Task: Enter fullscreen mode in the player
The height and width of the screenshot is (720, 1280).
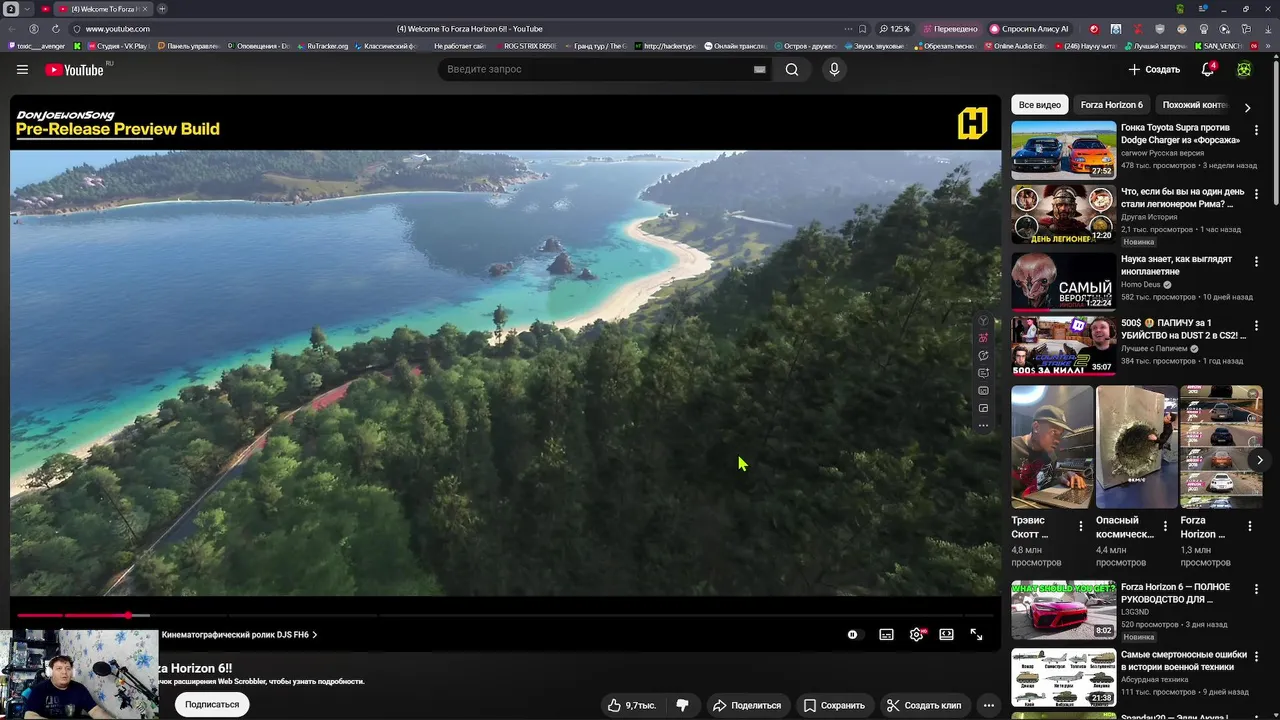Action: [976, 634]
